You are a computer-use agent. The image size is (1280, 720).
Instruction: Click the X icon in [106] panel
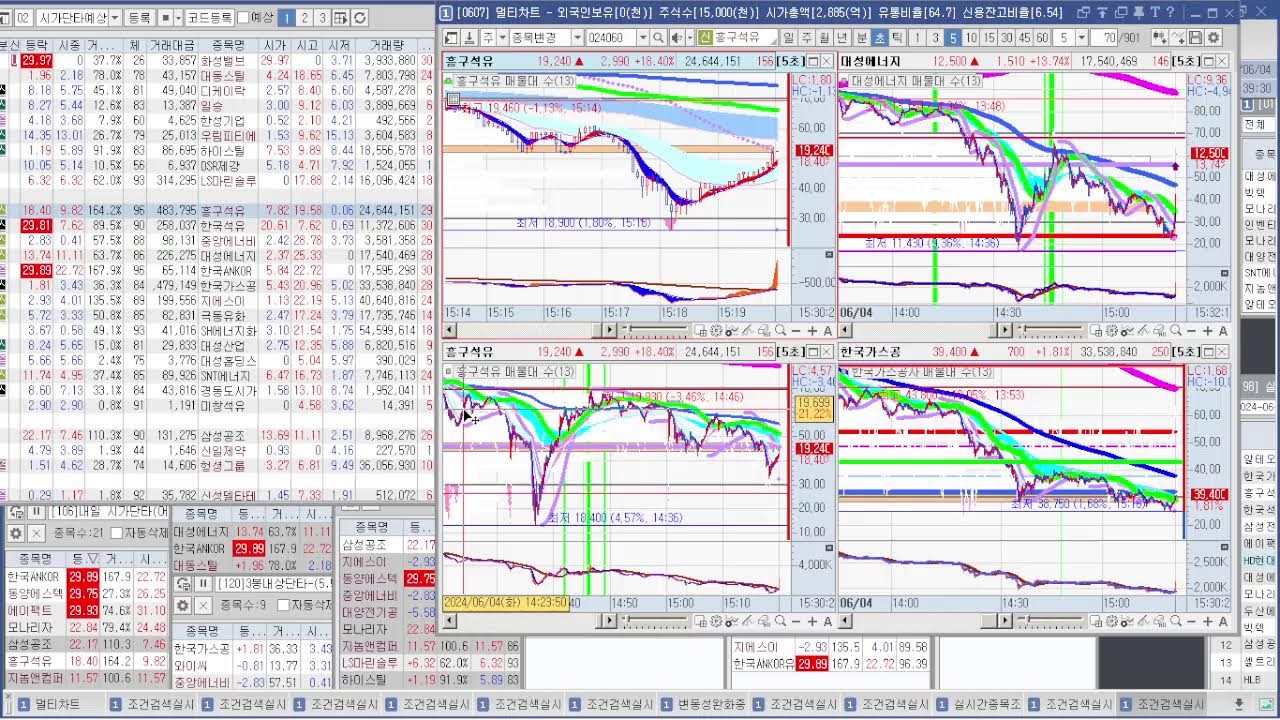click(36, 534)
